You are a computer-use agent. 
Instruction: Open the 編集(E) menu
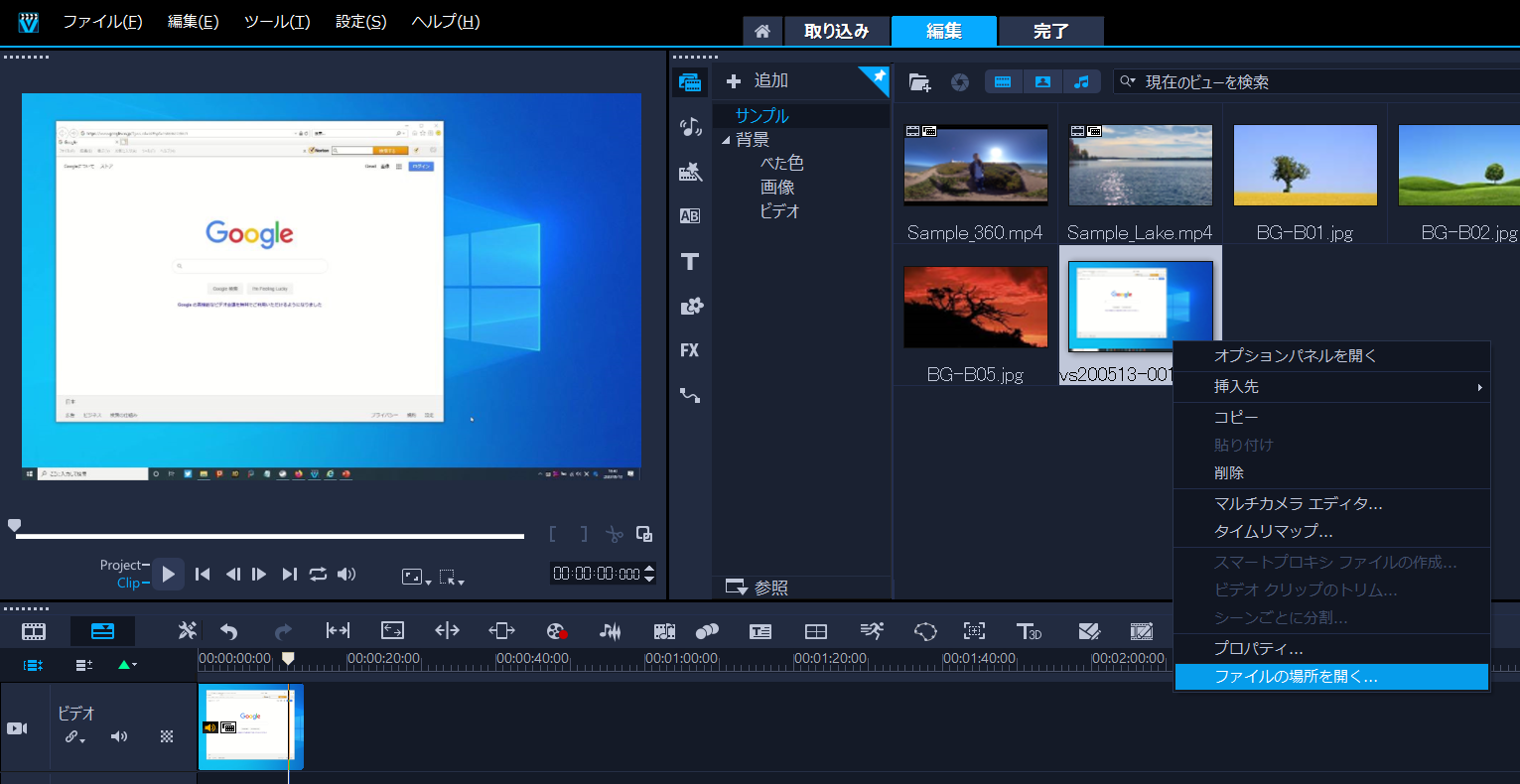click(194, 22)
